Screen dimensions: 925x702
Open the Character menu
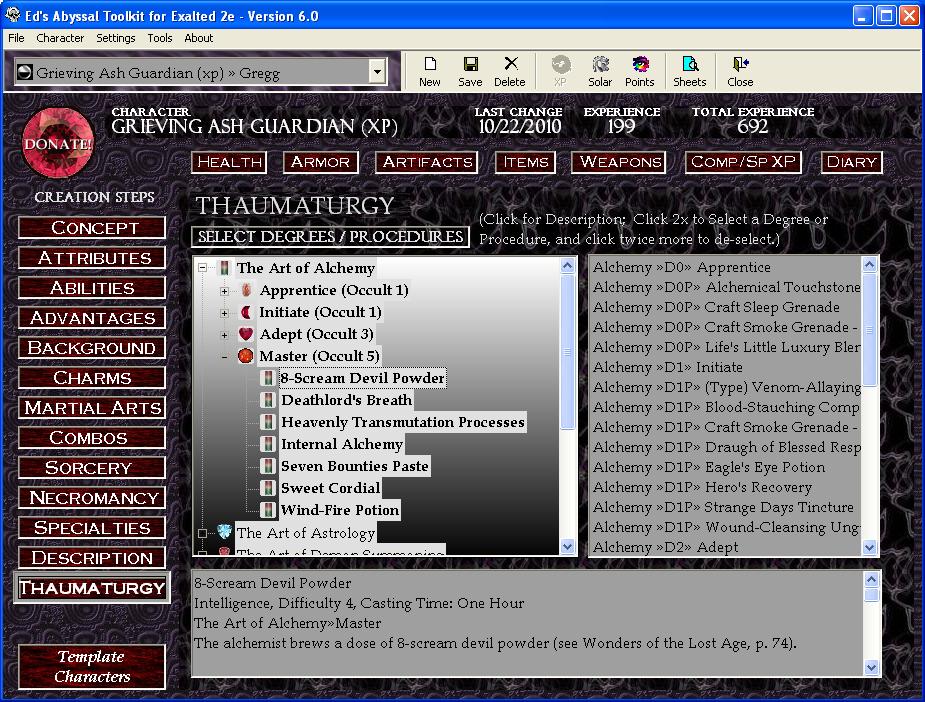[x=60, y=38]
